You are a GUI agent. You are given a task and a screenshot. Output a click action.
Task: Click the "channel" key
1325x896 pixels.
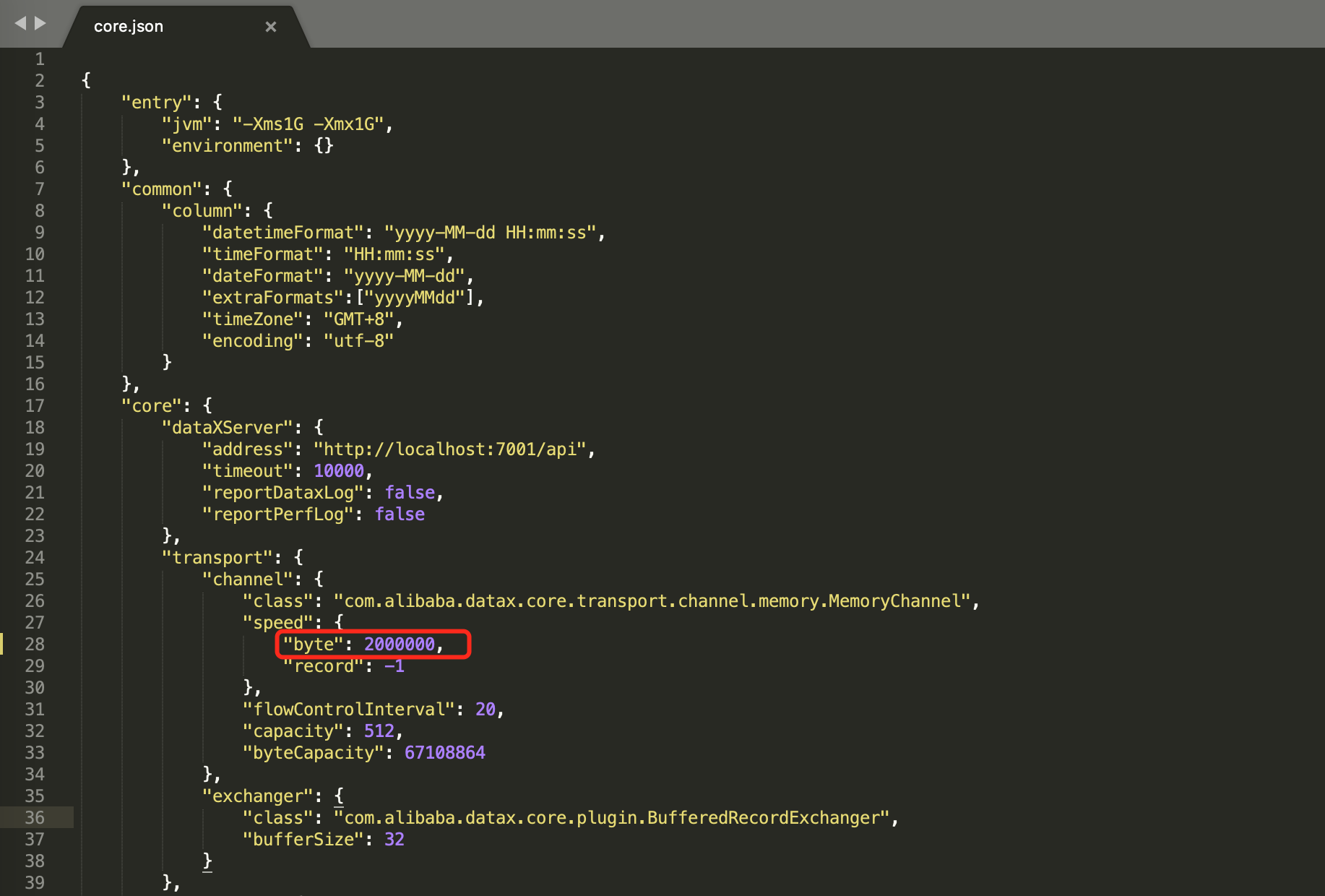[x=247, y=580]
